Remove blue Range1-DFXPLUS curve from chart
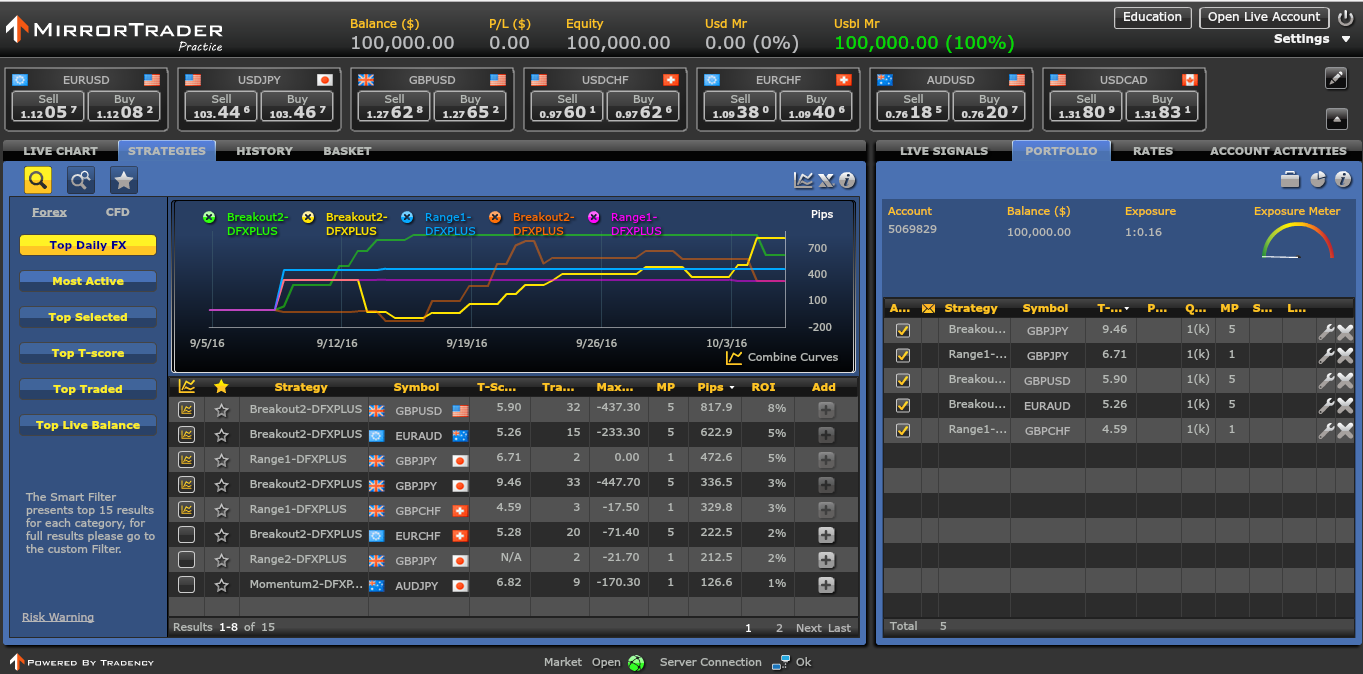This screenshot has height=674, width=1363. 407,217
